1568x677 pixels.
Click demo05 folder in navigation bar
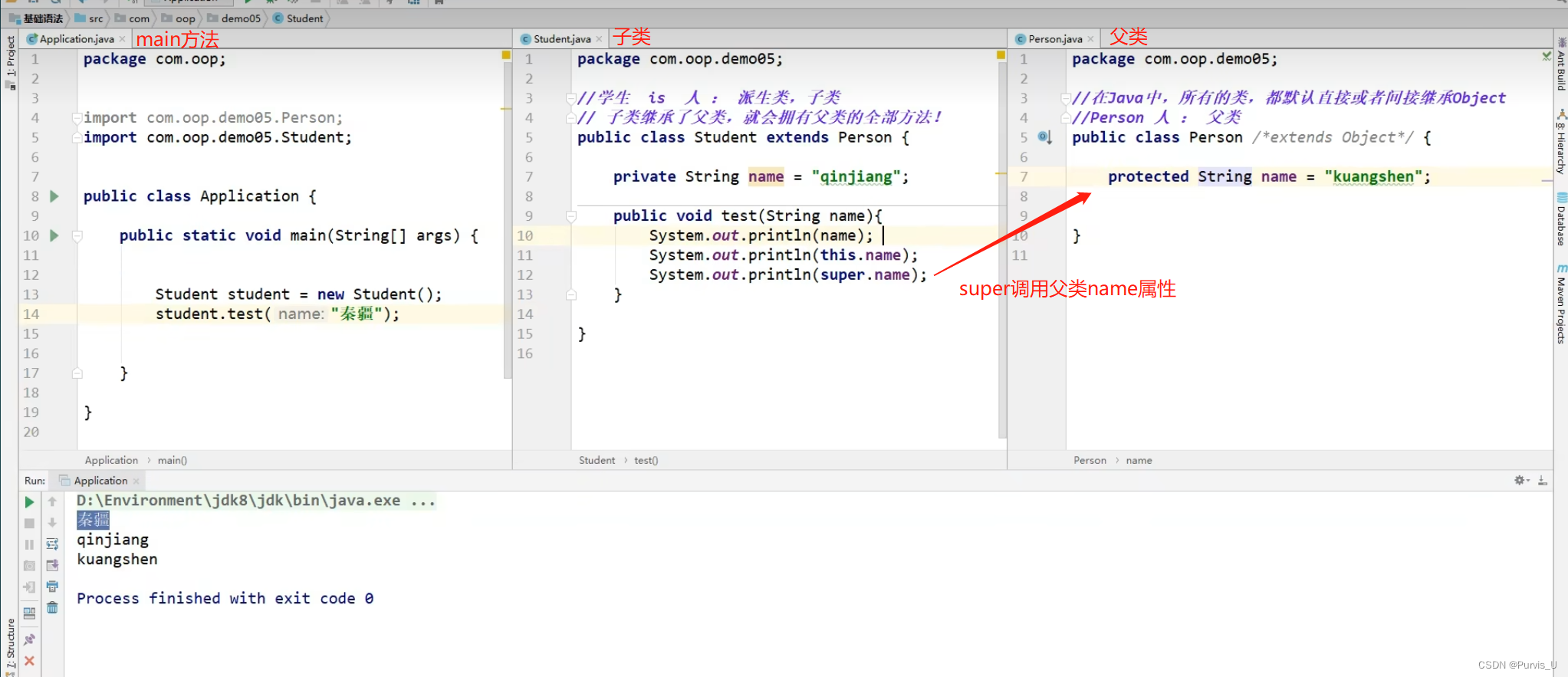234,18
